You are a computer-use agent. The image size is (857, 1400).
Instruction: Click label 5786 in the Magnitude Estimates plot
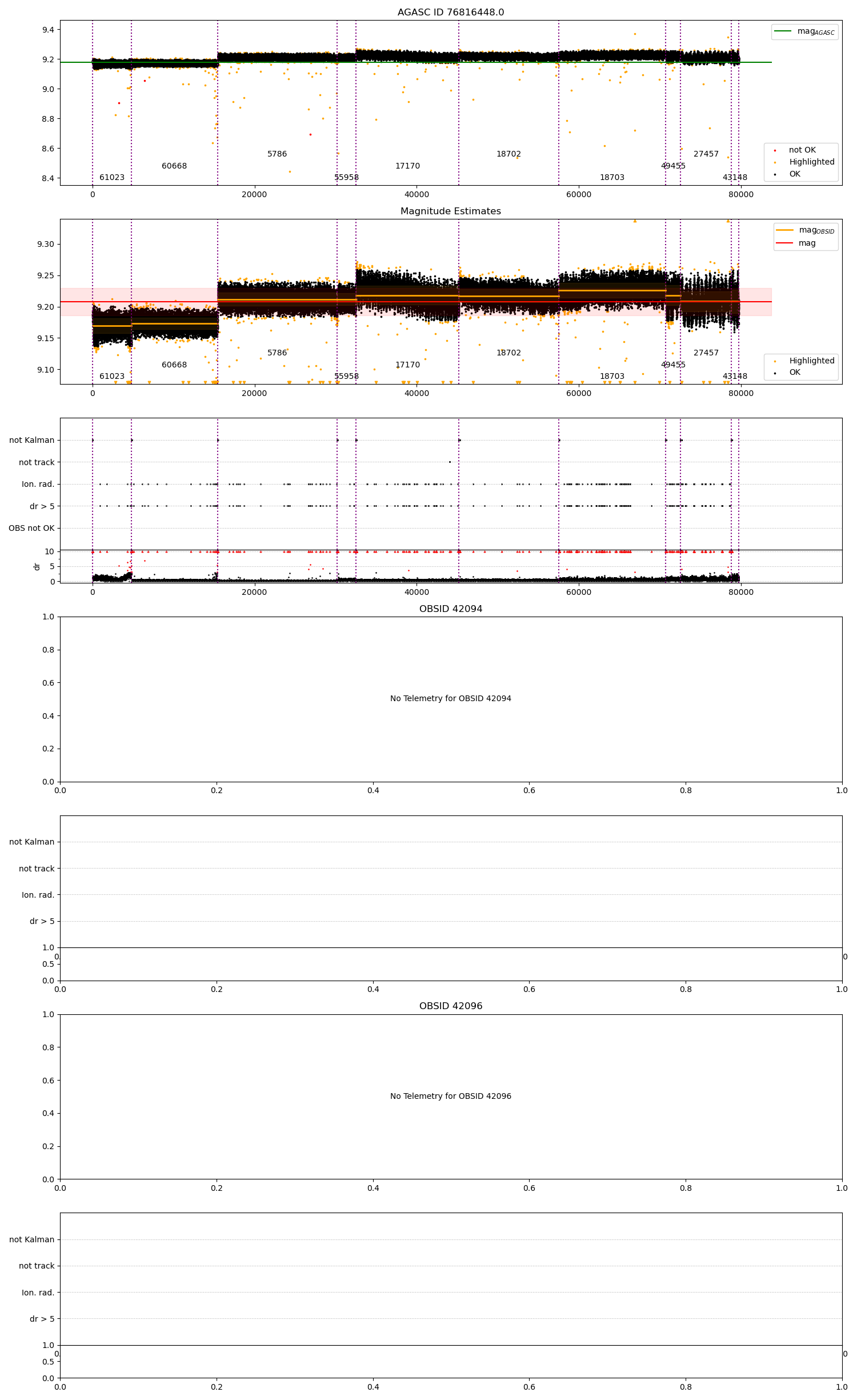click(x=277, y=353)
